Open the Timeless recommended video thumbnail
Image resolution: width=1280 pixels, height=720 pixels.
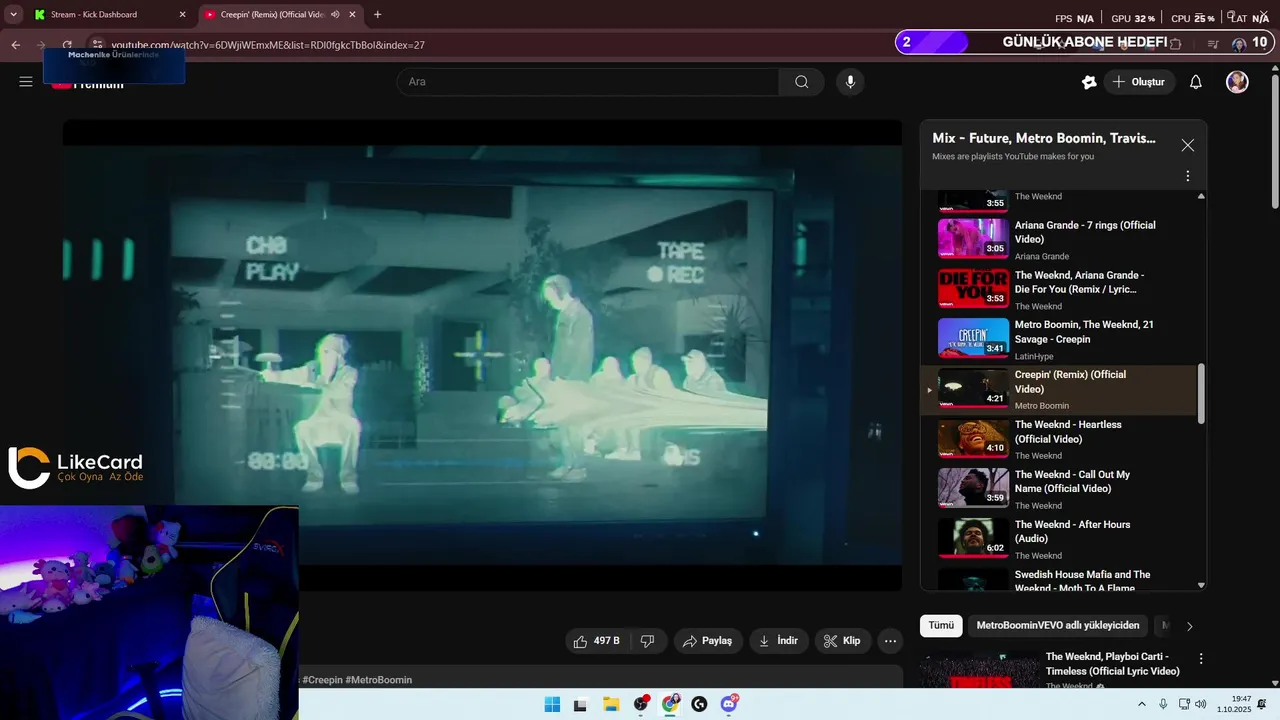(980, 672)
